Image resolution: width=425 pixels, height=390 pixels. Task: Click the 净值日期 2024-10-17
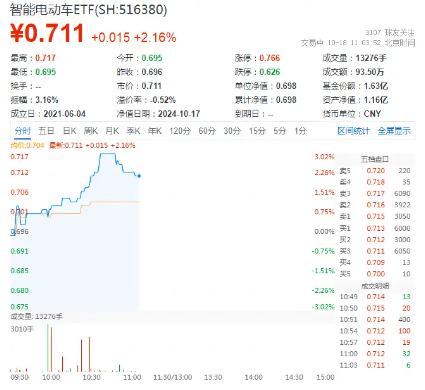pyautogui.click(x=179, y=114)
